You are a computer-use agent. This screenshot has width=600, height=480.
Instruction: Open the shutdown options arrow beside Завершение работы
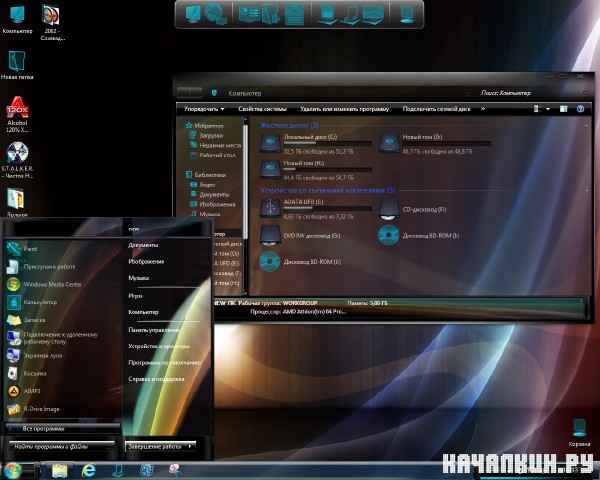(x=190, y=446)
